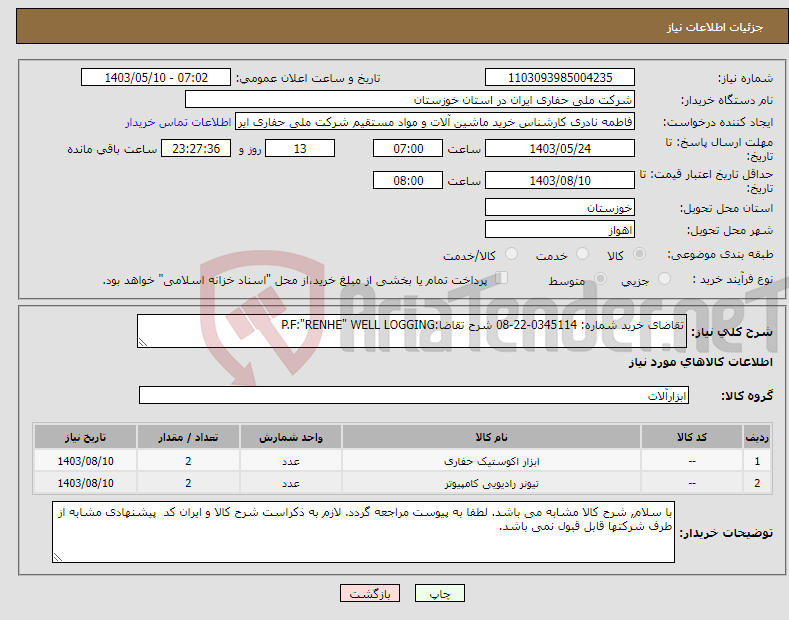Click the requester field فاطمه نادری
Image resolution: width=789 pixels, height=620 pixels.
(x=435, y=122)
